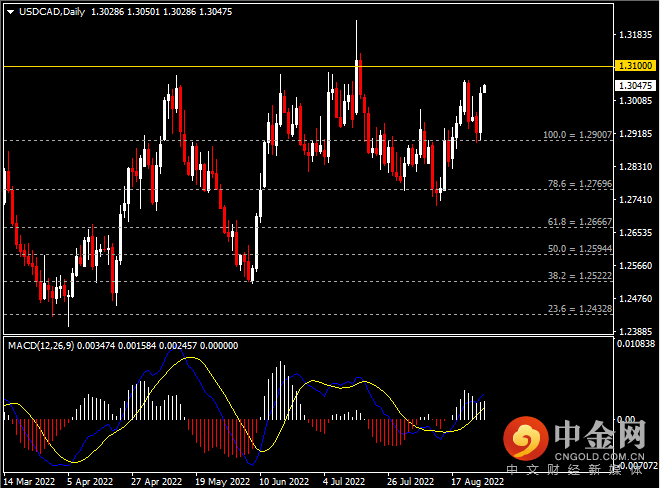This screenshot has width=660, height=488.
Task: Select Fibonacci 61.8 = 1.26667 level label
Action: [580, 221]
